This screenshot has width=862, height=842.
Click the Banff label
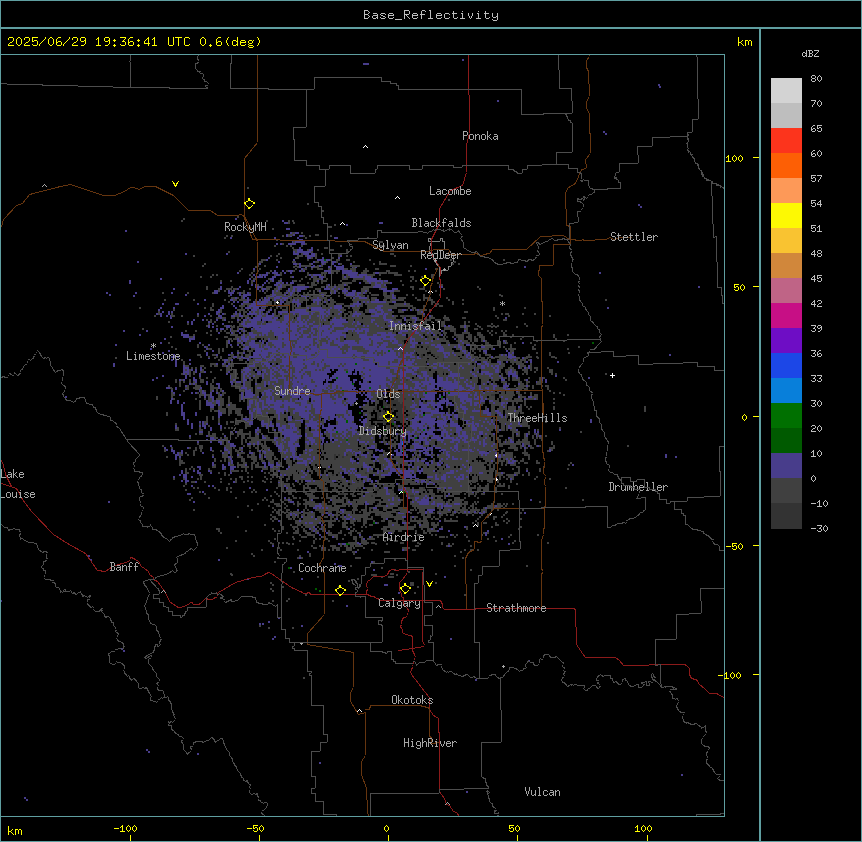click(124, 567)
